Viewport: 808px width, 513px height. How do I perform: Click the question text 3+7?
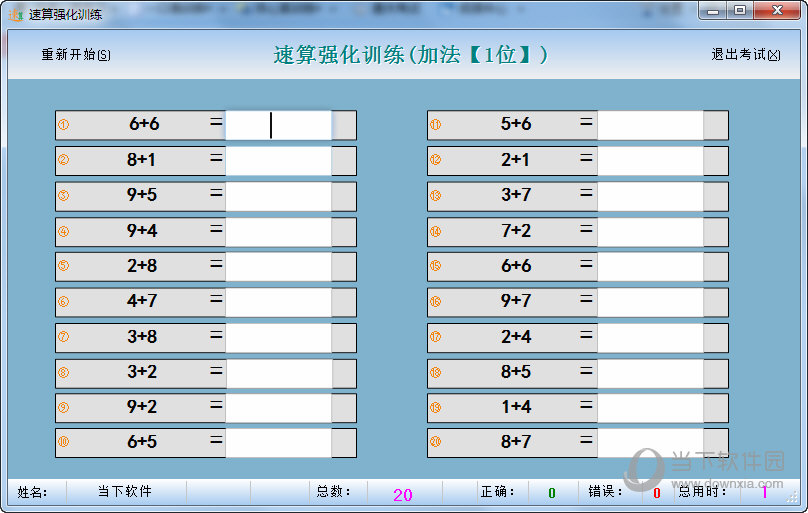(516, 195)
